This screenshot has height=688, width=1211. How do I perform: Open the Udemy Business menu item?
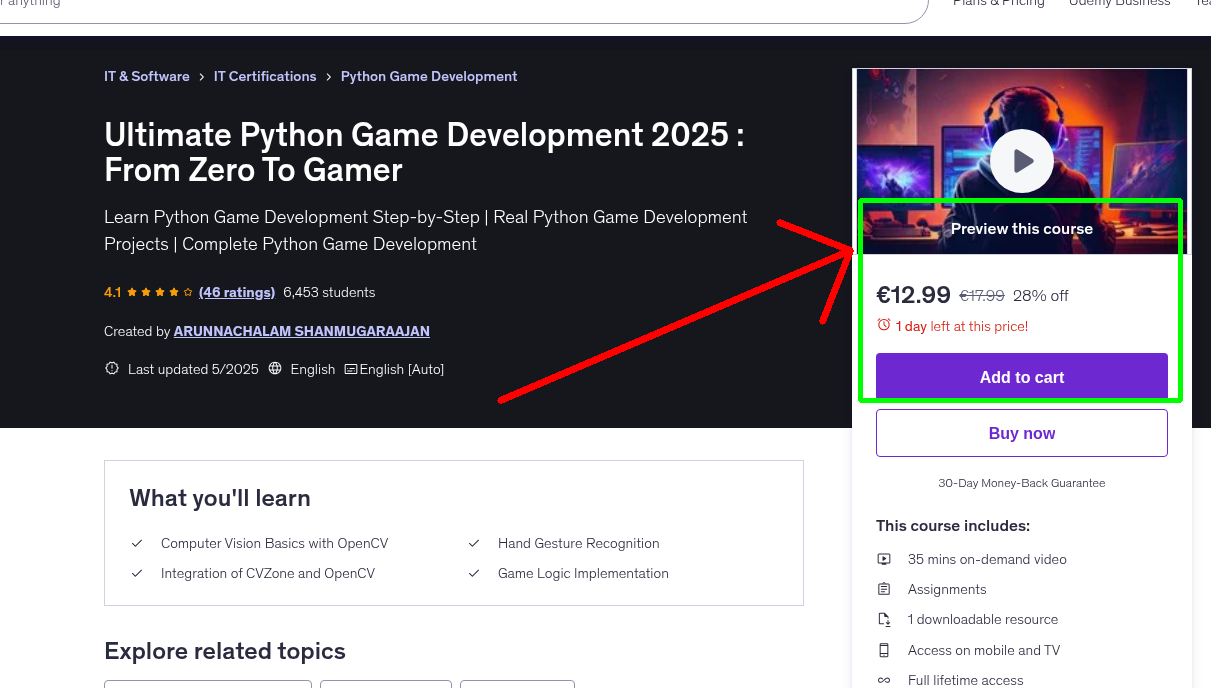pyautogui.click(x=1119, y=4)
